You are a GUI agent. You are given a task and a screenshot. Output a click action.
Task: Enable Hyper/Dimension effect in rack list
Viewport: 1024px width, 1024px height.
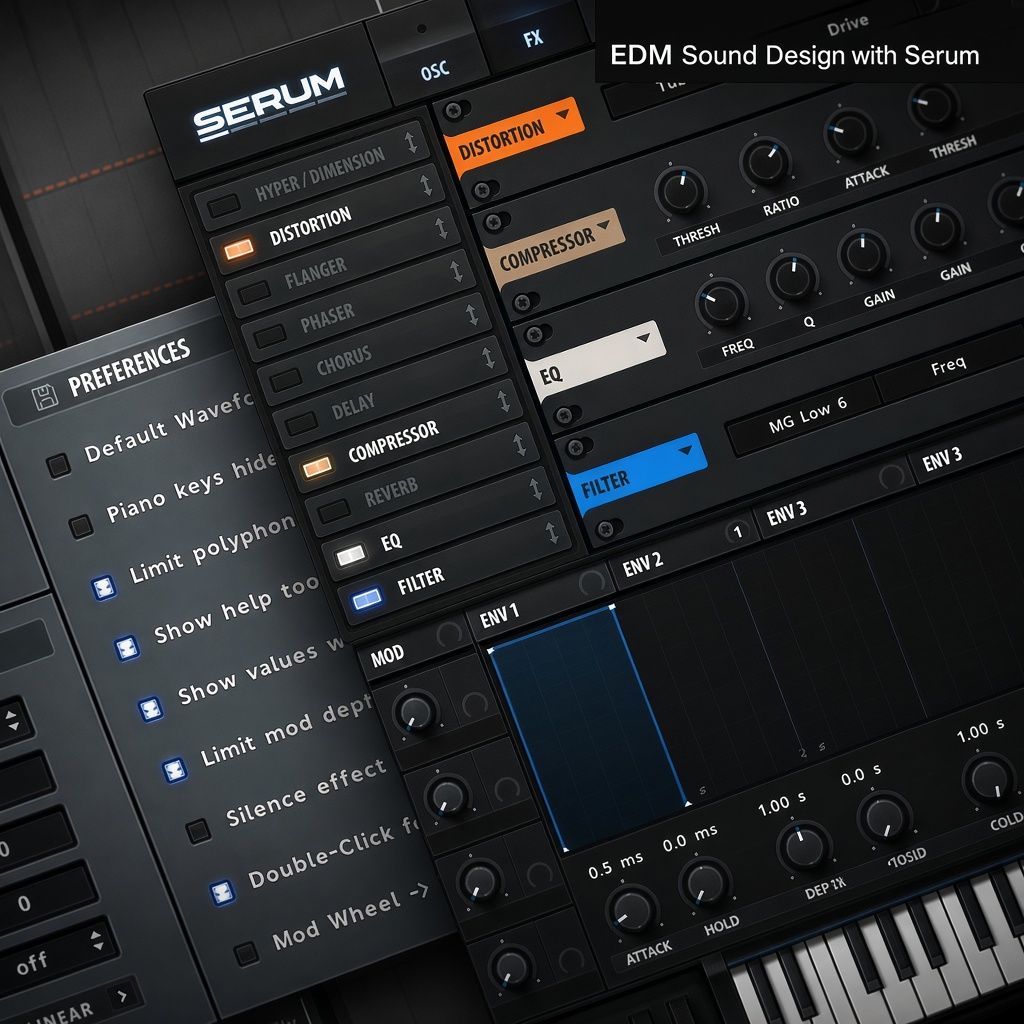[x=224, y=206]
